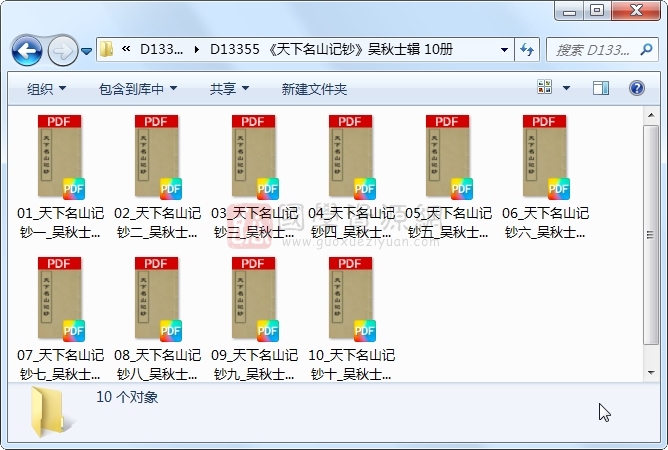Open PDF file 02_天下名山记钞二
Screen dimensions: 668x450
pos(158,157)
